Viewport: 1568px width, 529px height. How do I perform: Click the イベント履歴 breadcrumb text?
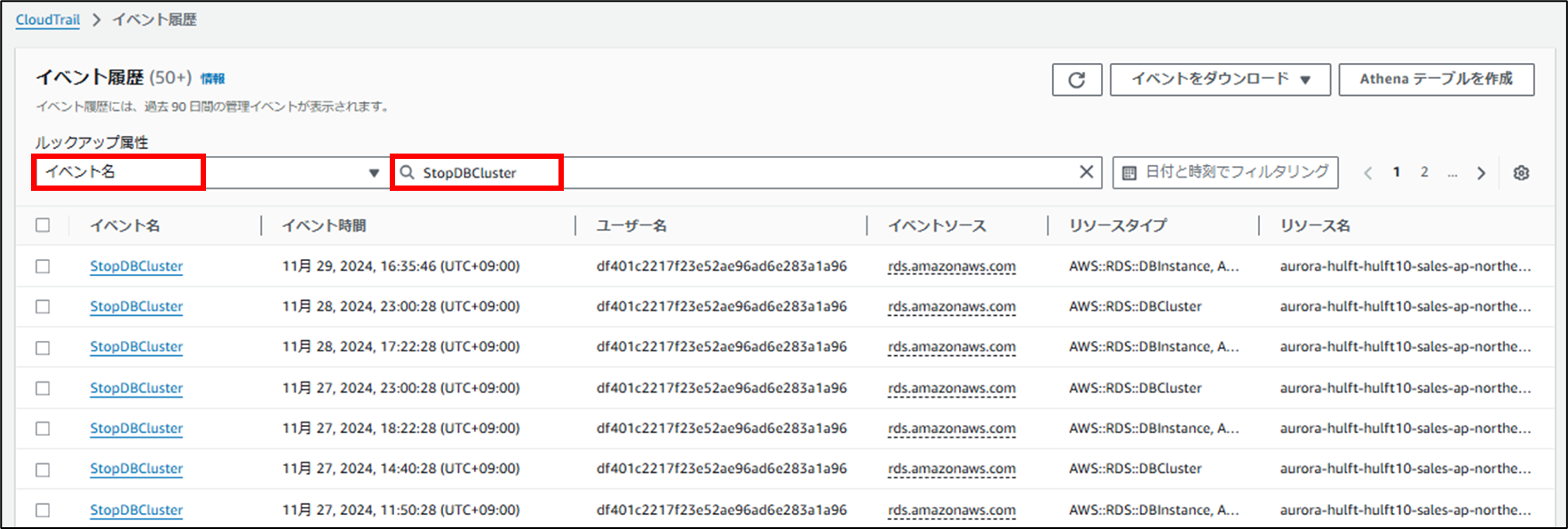click(x=154, y=20)
